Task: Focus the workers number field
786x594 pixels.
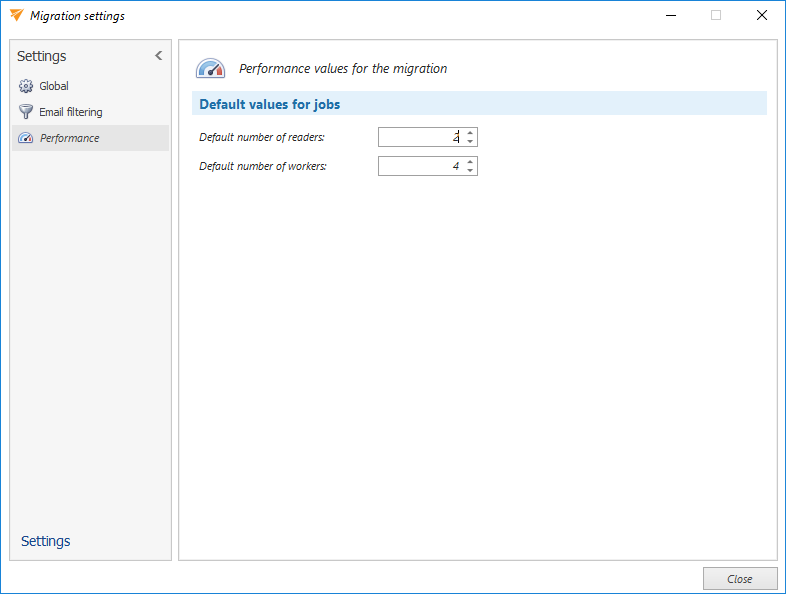Action: tap(420, 166)
